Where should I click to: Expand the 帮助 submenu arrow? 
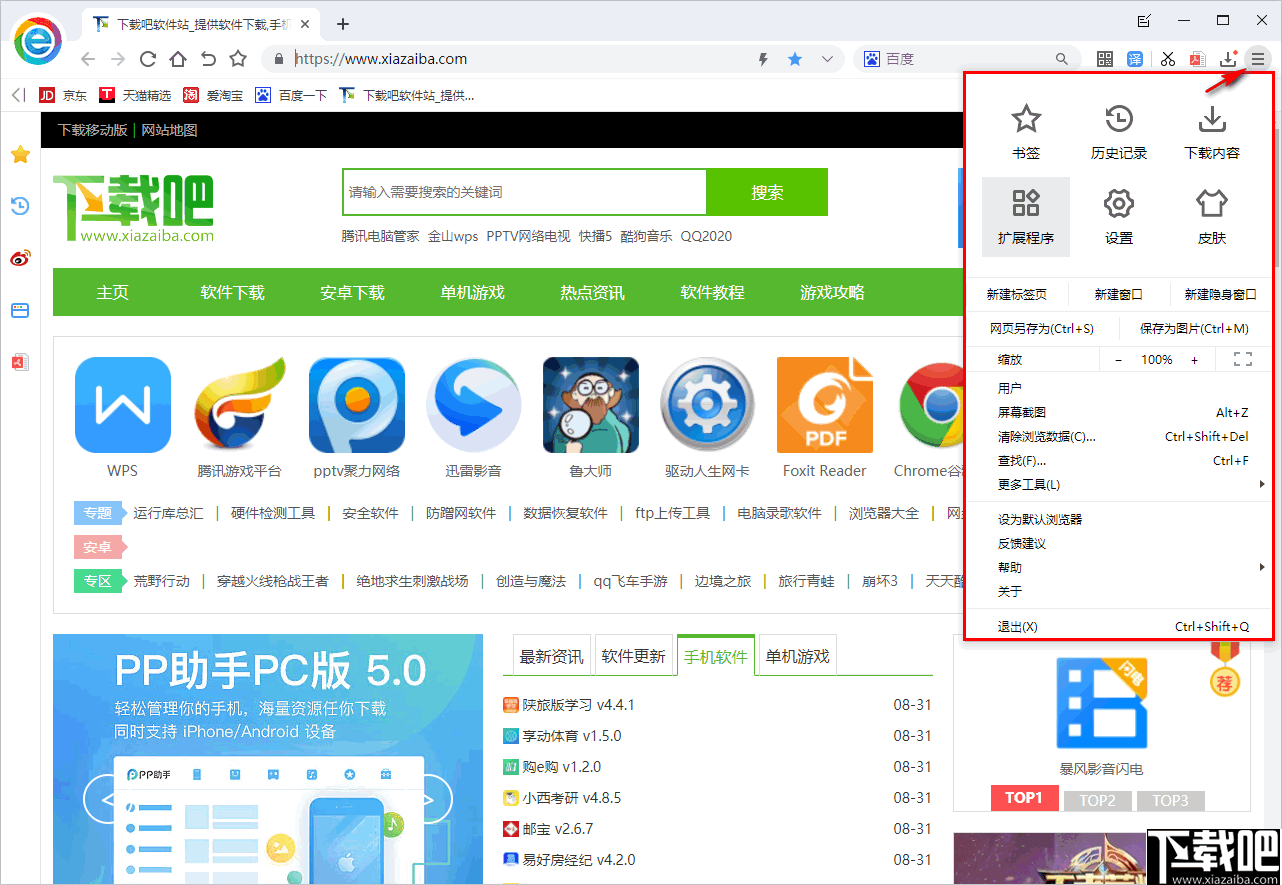(x=1262, y=567)
